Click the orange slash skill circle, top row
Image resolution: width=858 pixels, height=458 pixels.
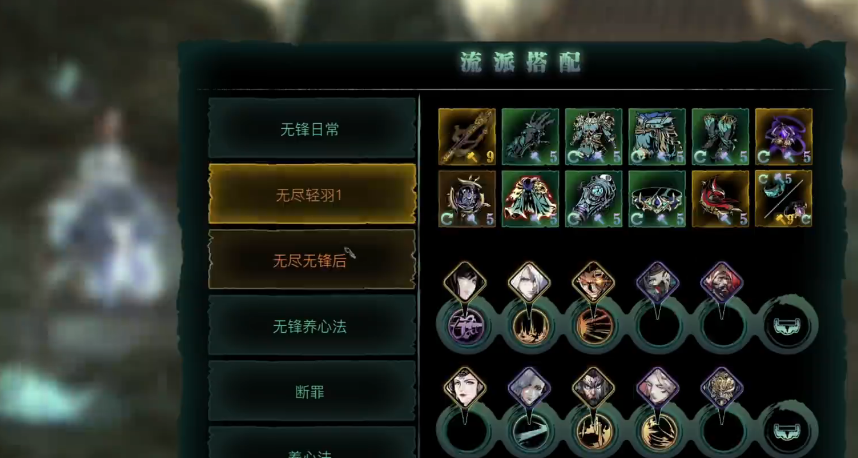(x=594, y=325)
